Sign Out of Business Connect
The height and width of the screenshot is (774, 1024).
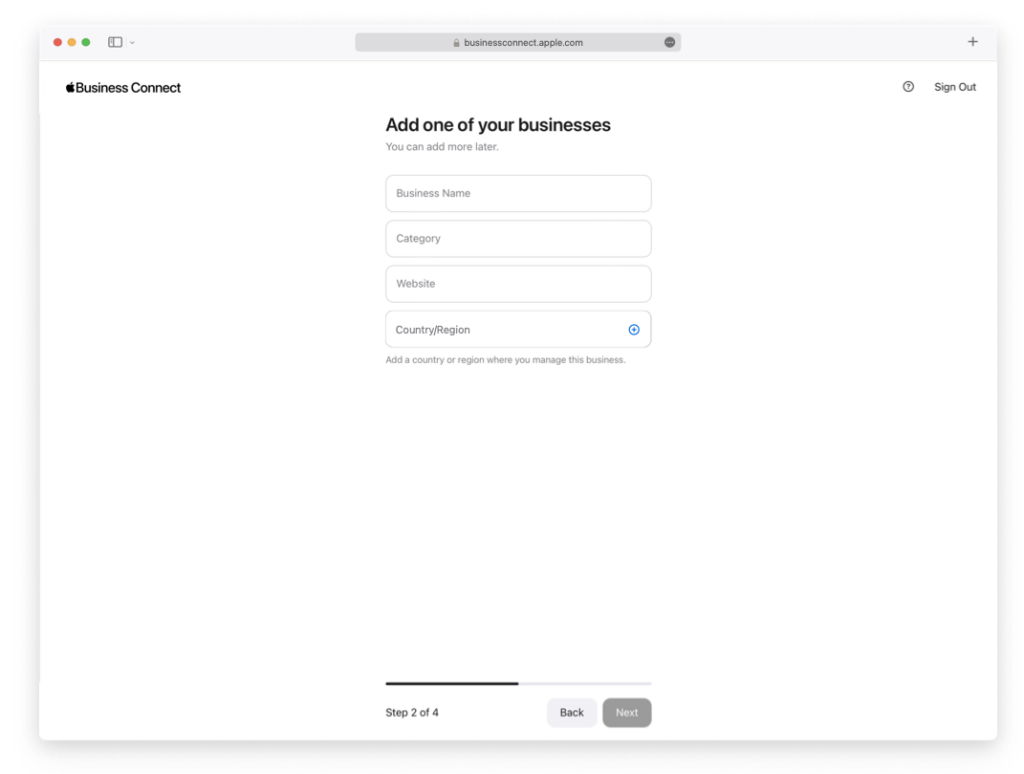(x=954, y=87)
